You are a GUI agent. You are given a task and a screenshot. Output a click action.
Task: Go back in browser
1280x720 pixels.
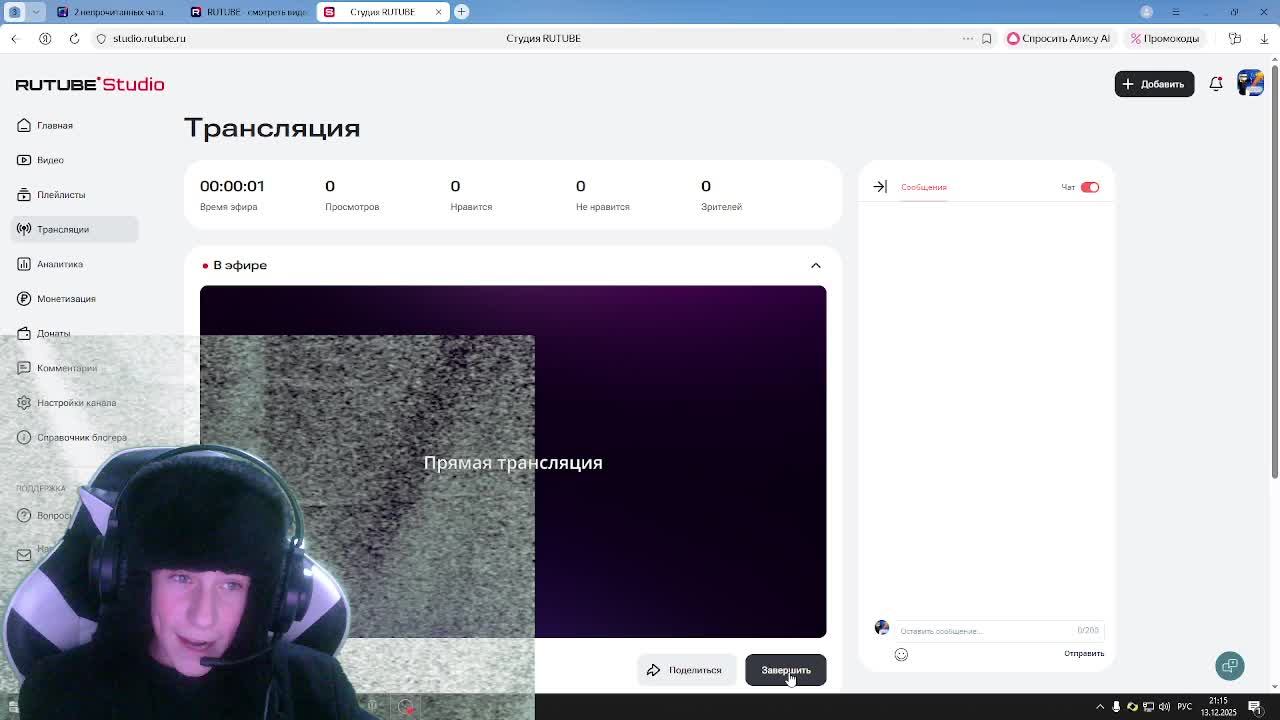(14, 38)
